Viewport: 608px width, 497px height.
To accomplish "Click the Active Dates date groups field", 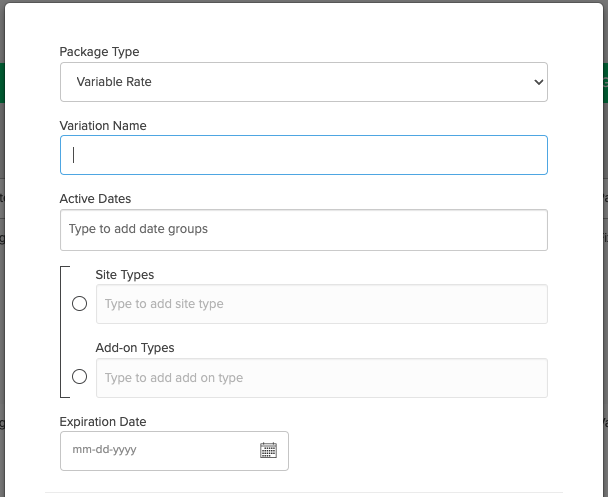I will click(x=303, y=229).
